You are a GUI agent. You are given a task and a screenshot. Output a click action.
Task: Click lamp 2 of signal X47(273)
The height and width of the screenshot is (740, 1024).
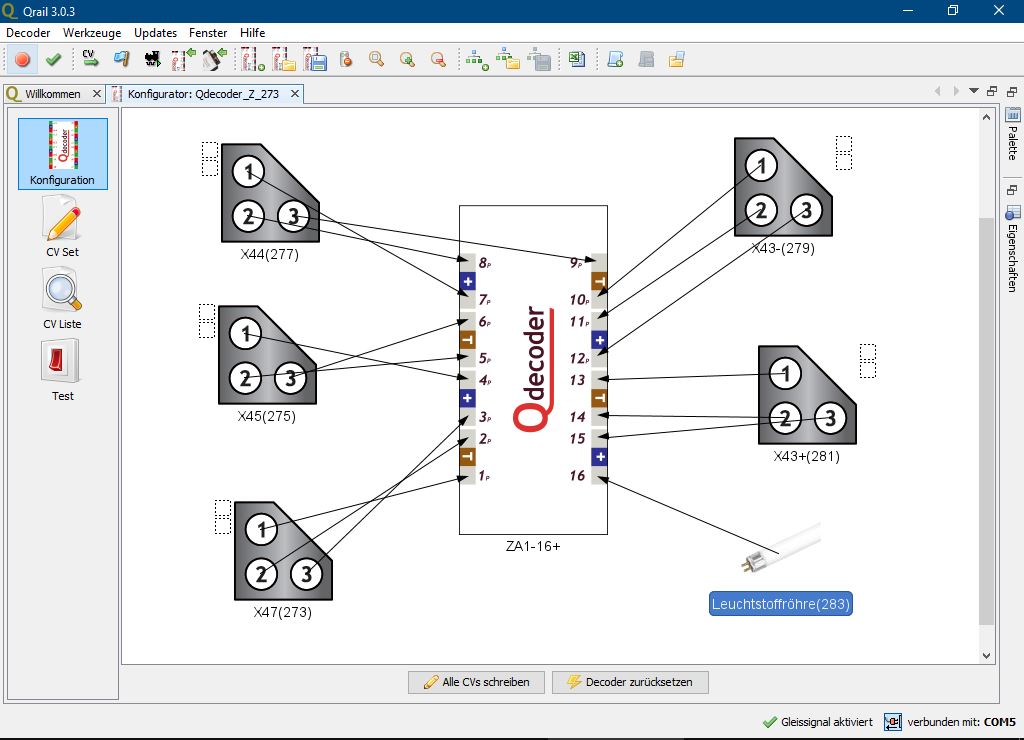[261, 574]
